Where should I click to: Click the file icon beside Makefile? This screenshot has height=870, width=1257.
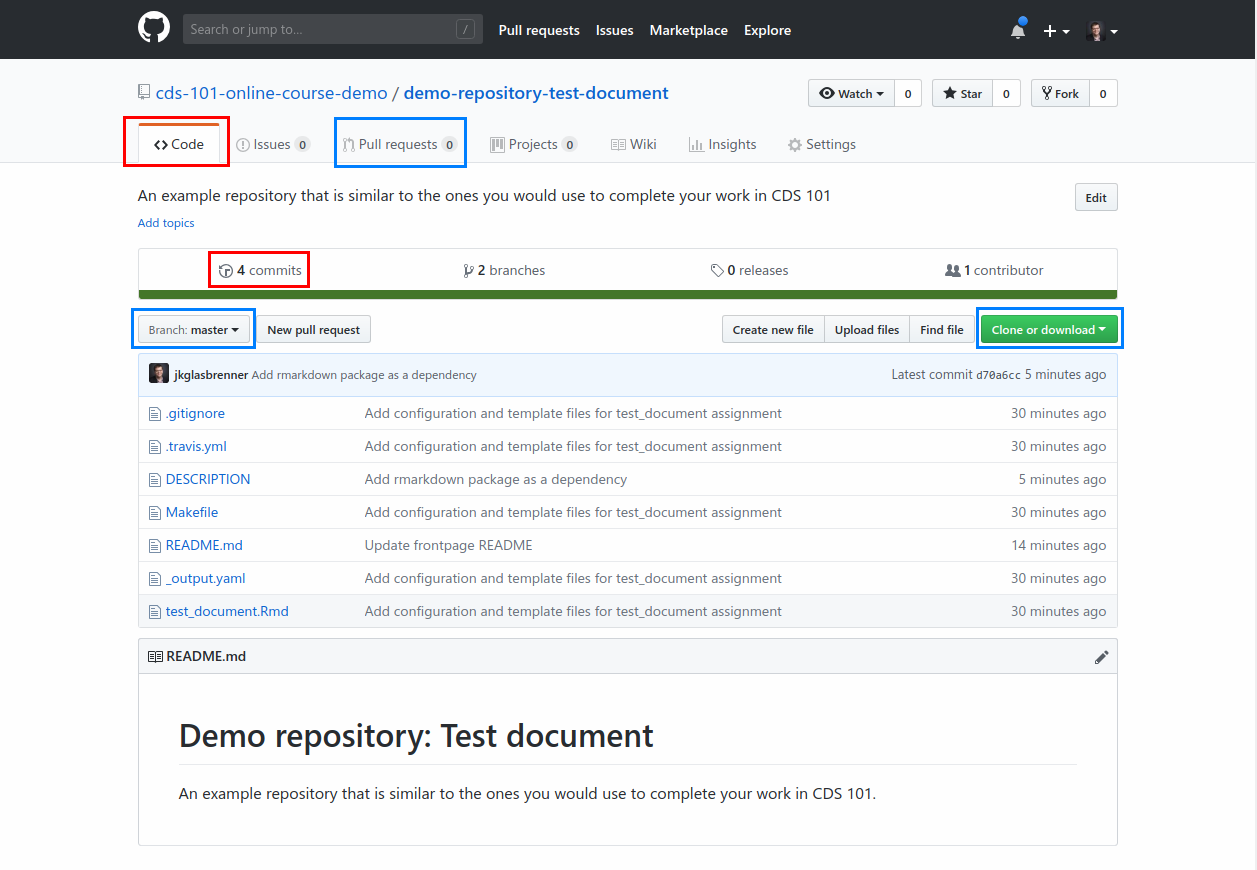tap(155, 512)
